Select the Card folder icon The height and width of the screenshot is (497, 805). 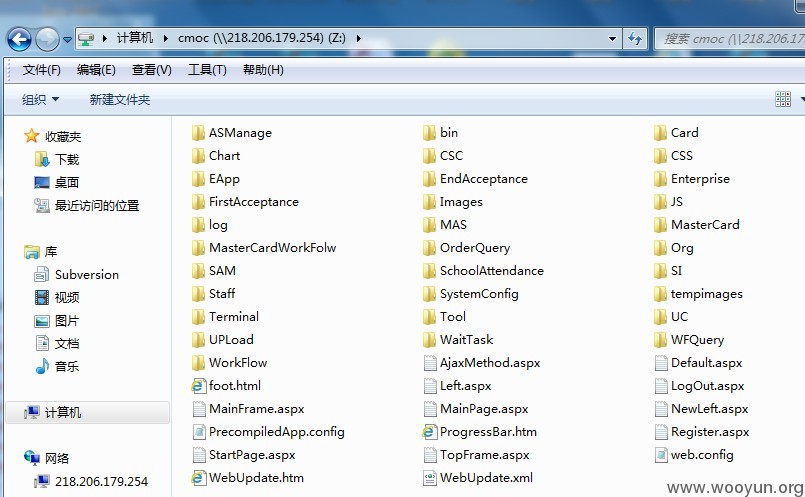[660, 133]
